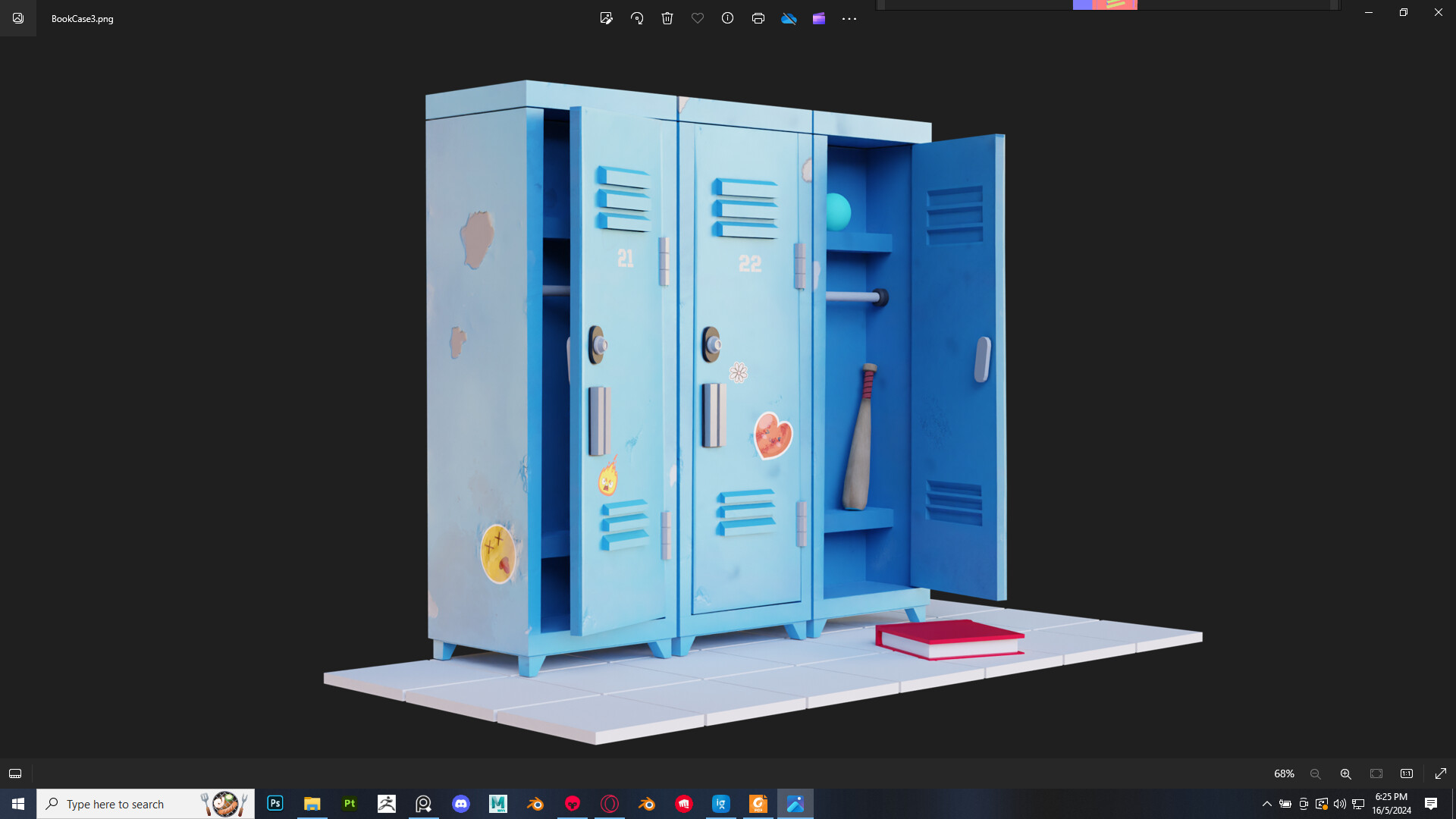The image size is (1456, 819).
Task: Open the Windows Start menu
Action: coord(18,804)
